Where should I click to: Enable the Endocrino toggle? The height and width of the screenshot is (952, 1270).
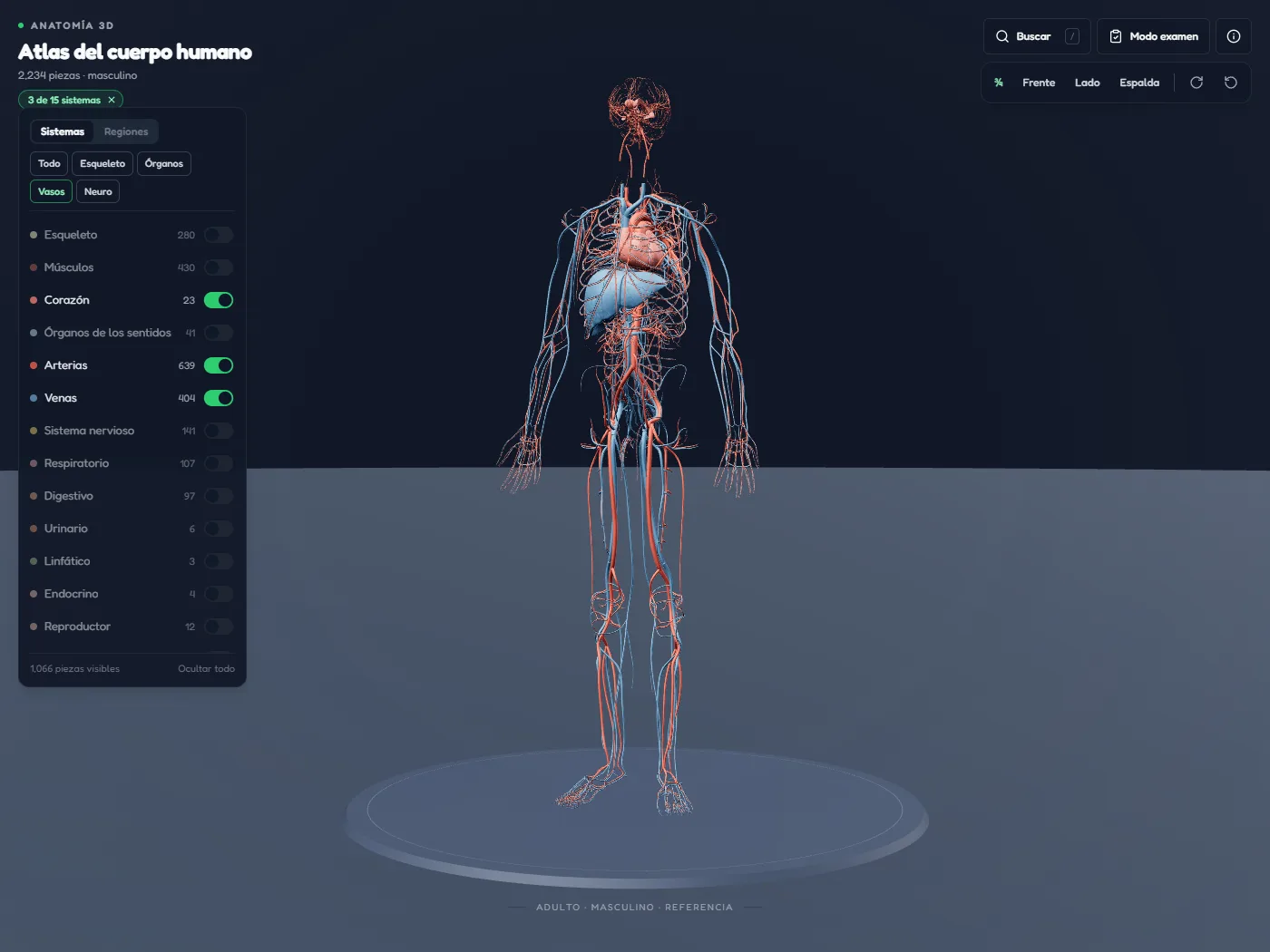(219, 594)
